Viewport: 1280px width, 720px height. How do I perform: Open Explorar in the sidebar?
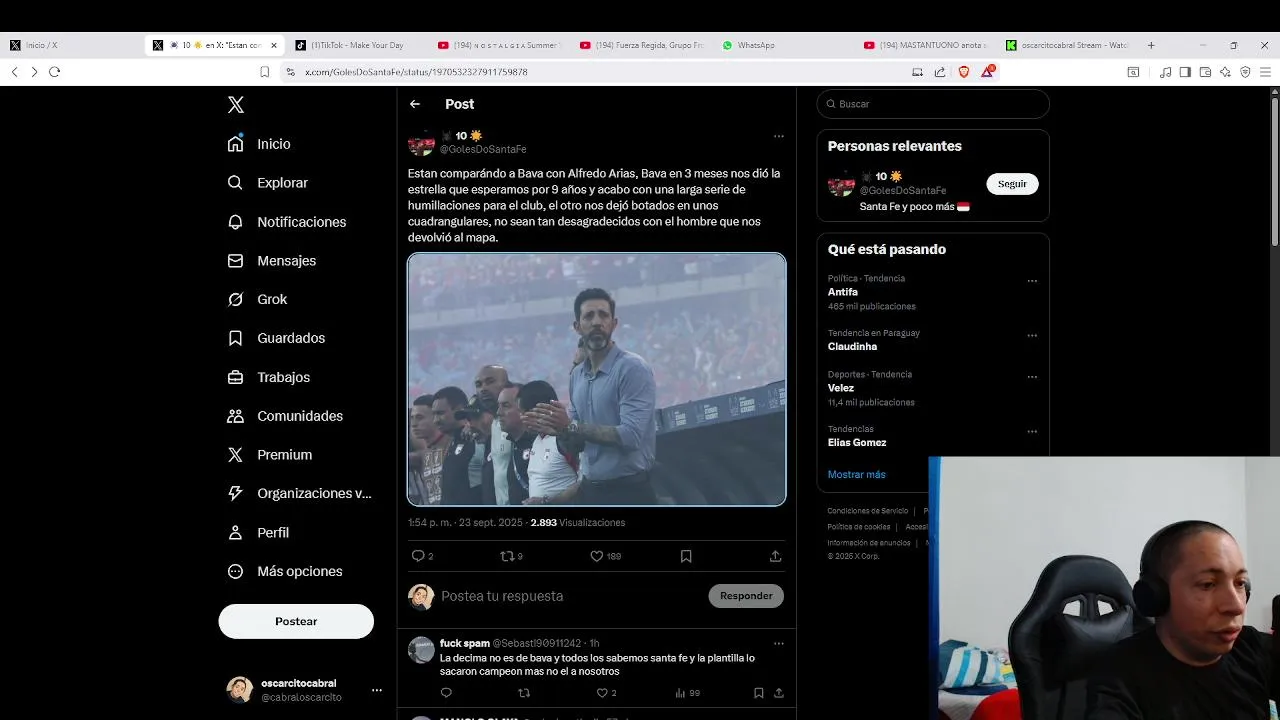(267, 183)
